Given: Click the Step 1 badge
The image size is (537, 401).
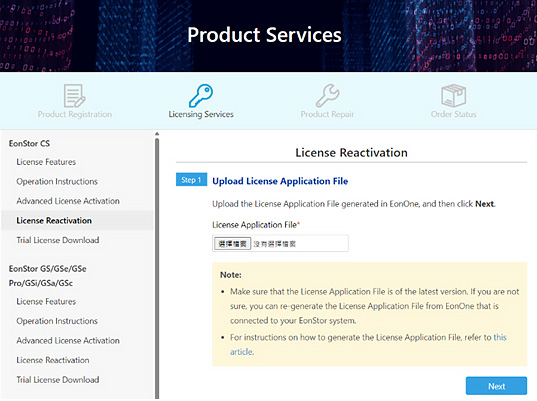Looking at the screenshot, I should pyautogui.click(x=191, y=180).
